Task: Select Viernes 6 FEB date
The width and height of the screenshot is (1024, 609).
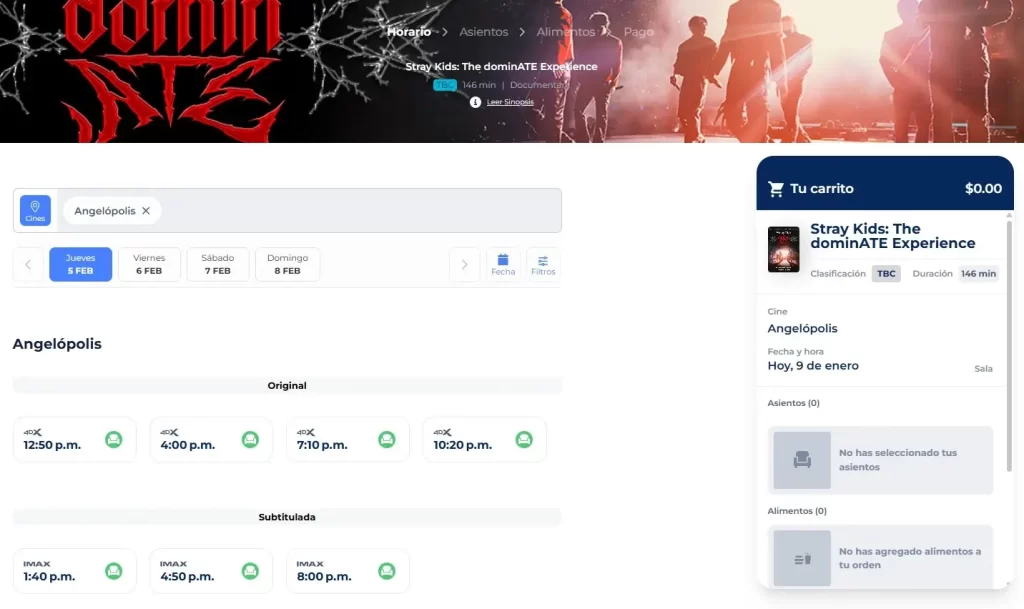Action: 149,265
